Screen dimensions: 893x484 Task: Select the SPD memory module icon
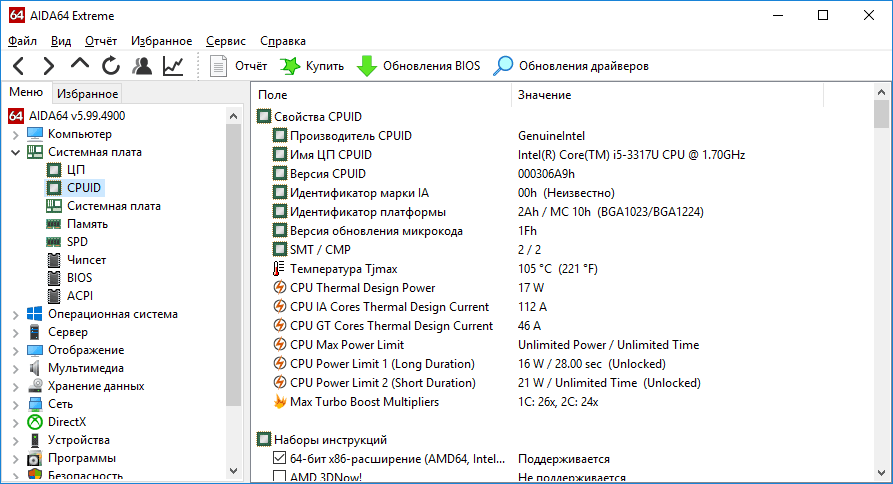click(54, 242)
